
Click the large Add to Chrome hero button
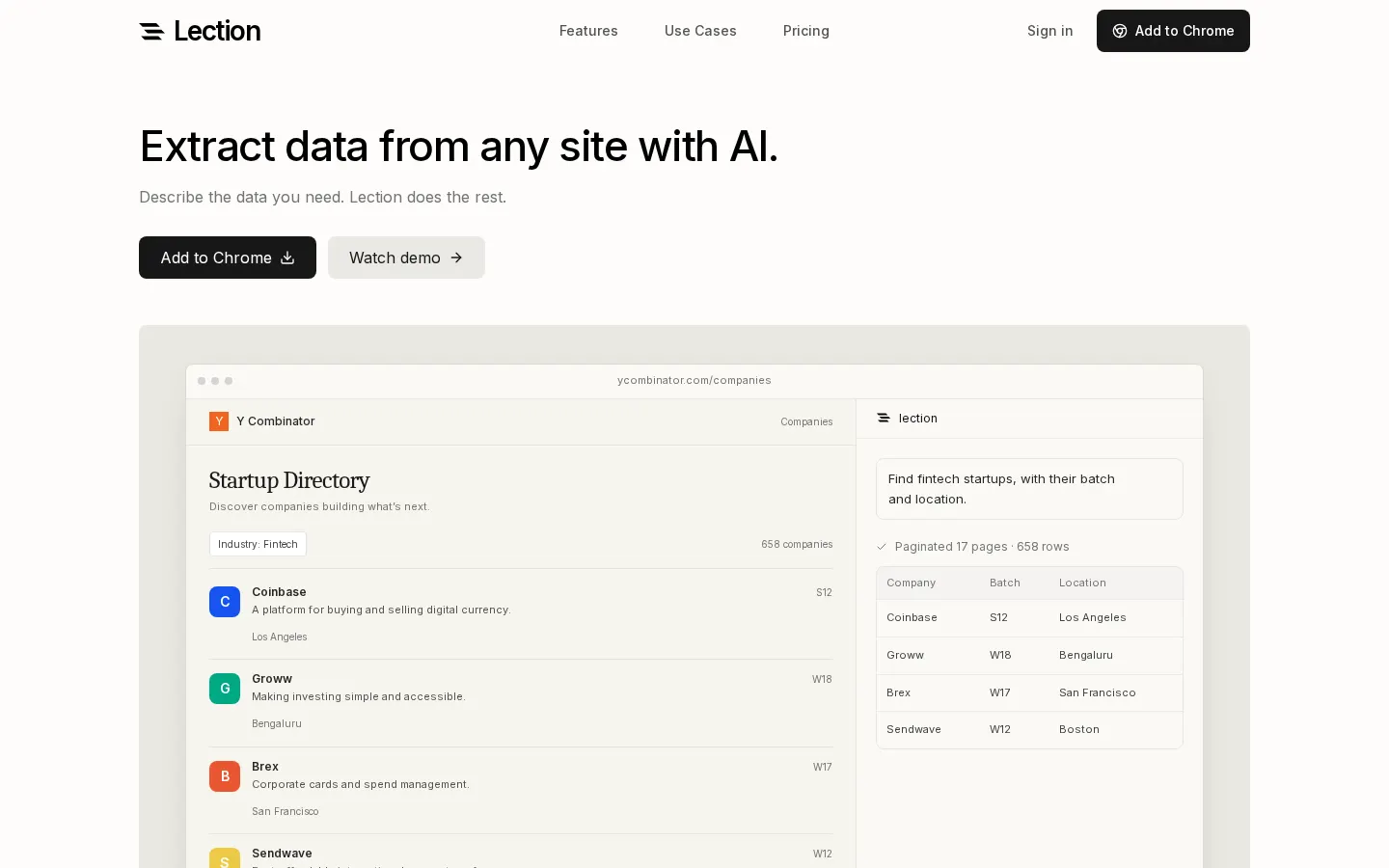[228, 258]
